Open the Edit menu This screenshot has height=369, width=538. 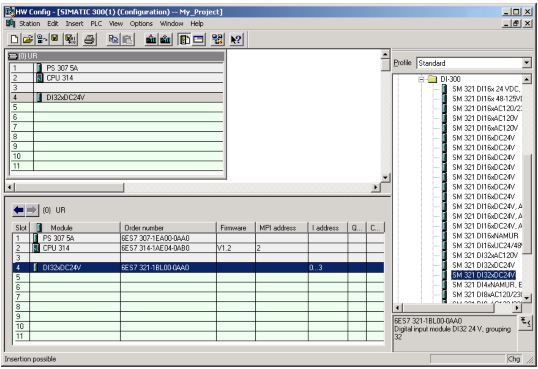pos(52,23)
